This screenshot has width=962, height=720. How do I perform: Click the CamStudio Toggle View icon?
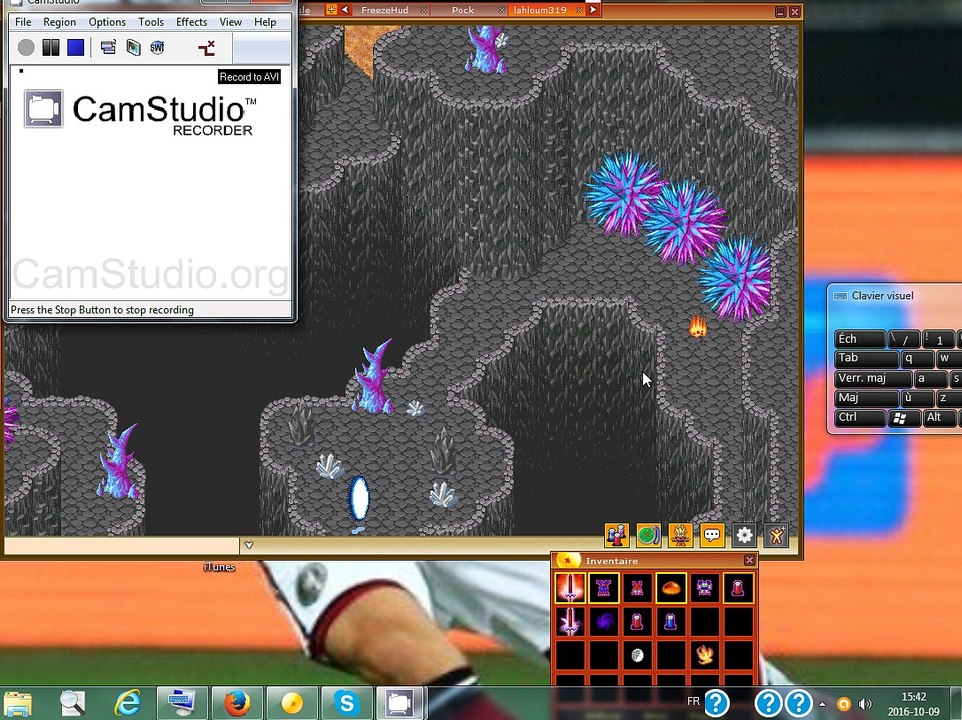(x=109, y=47)
